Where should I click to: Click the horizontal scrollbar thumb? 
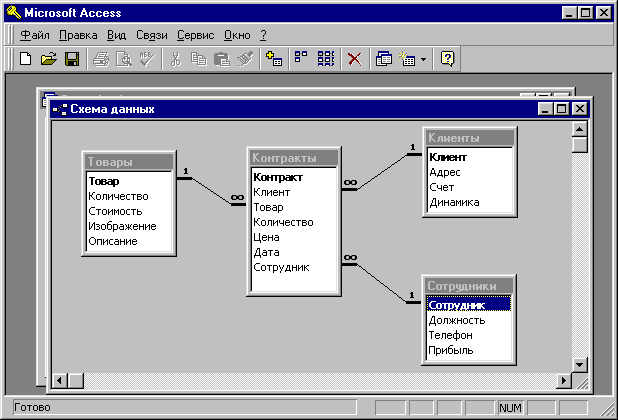76,381
